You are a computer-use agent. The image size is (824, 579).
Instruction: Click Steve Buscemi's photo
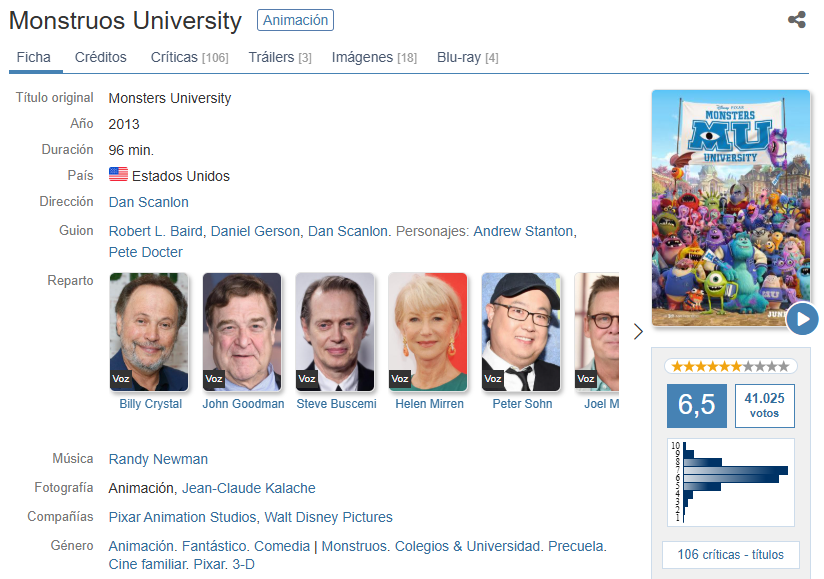335,332
